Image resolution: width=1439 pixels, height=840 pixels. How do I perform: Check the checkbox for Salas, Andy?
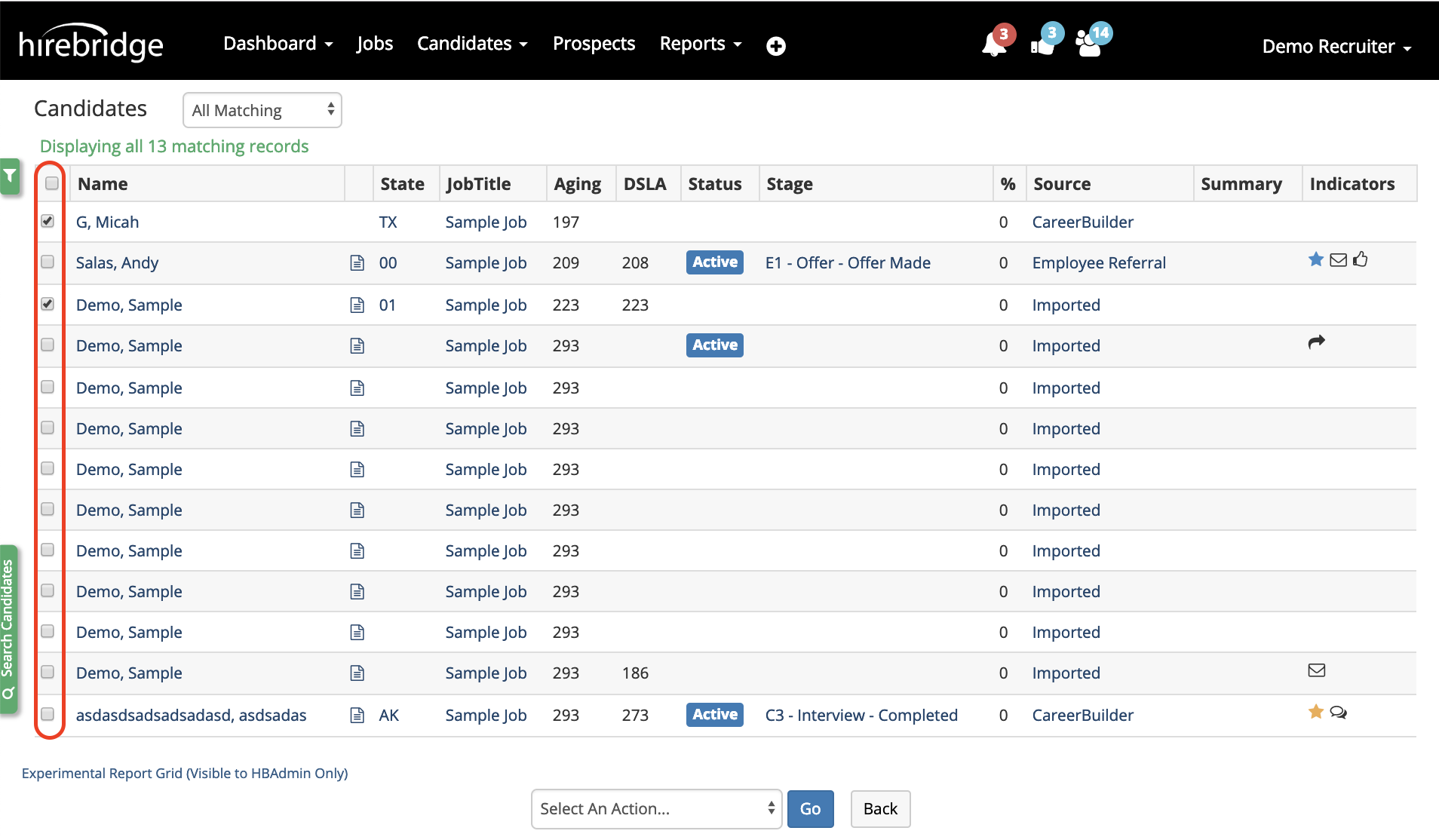click(x=48, y=262)
